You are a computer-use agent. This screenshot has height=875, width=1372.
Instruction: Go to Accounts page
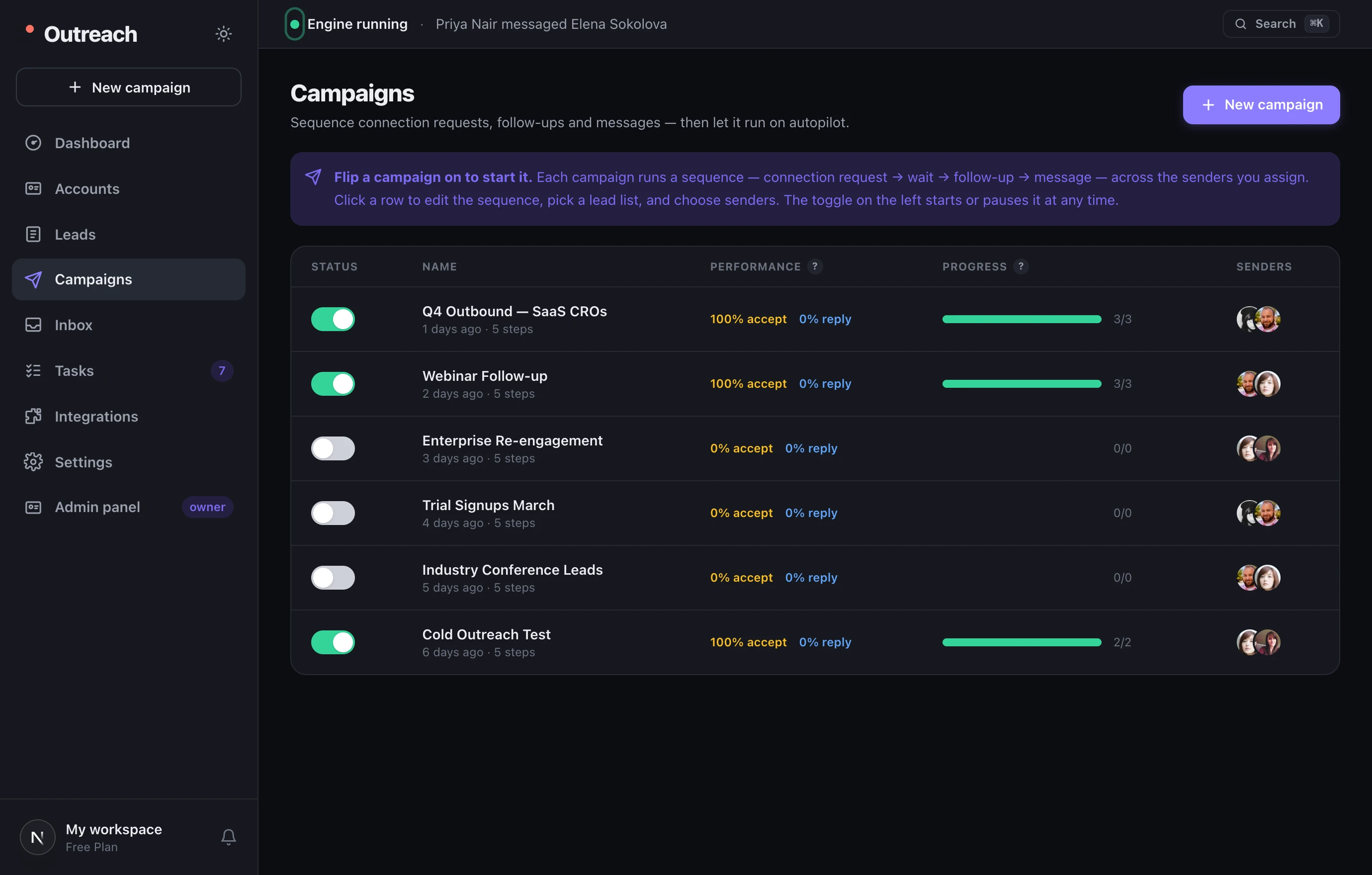(129, 188)
